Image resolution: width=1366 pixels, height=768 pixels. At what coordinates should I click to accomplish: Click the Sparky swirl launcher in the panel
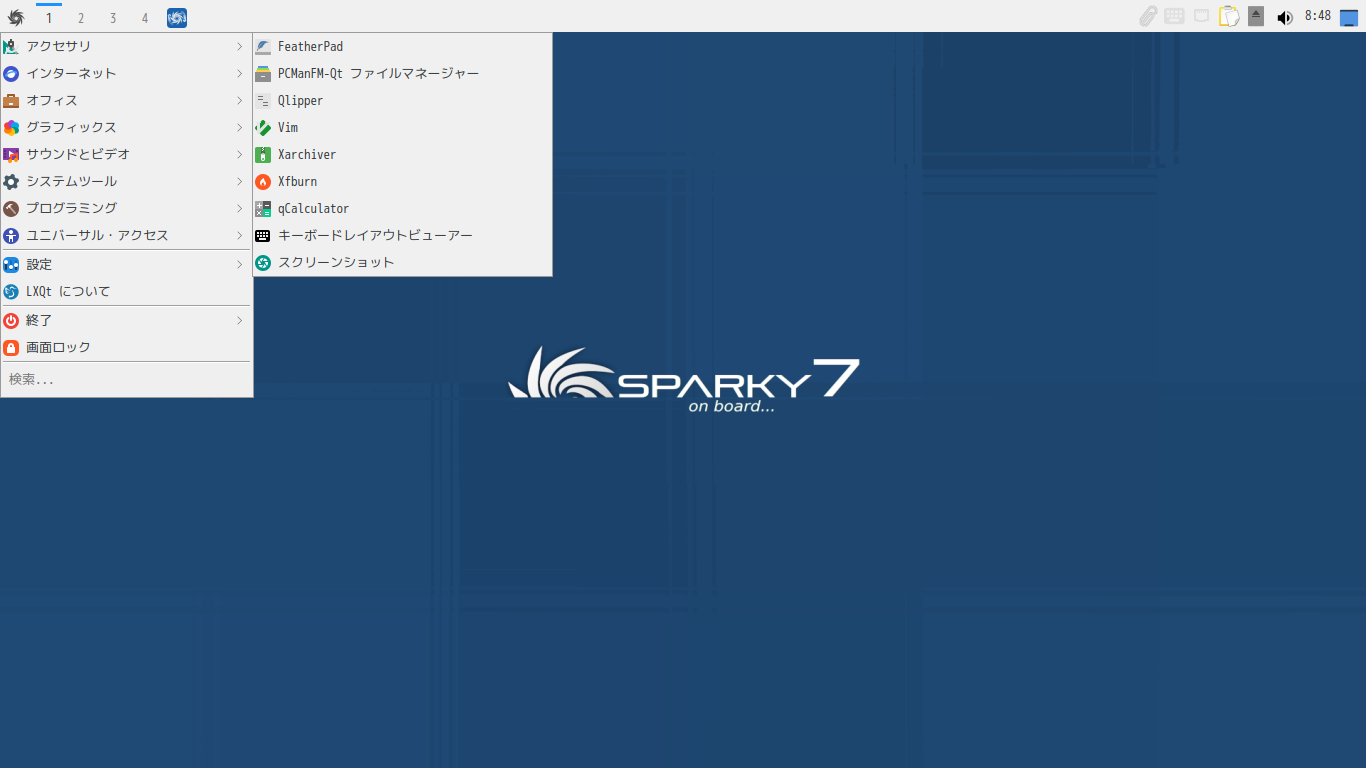click(x=177, y=18)
